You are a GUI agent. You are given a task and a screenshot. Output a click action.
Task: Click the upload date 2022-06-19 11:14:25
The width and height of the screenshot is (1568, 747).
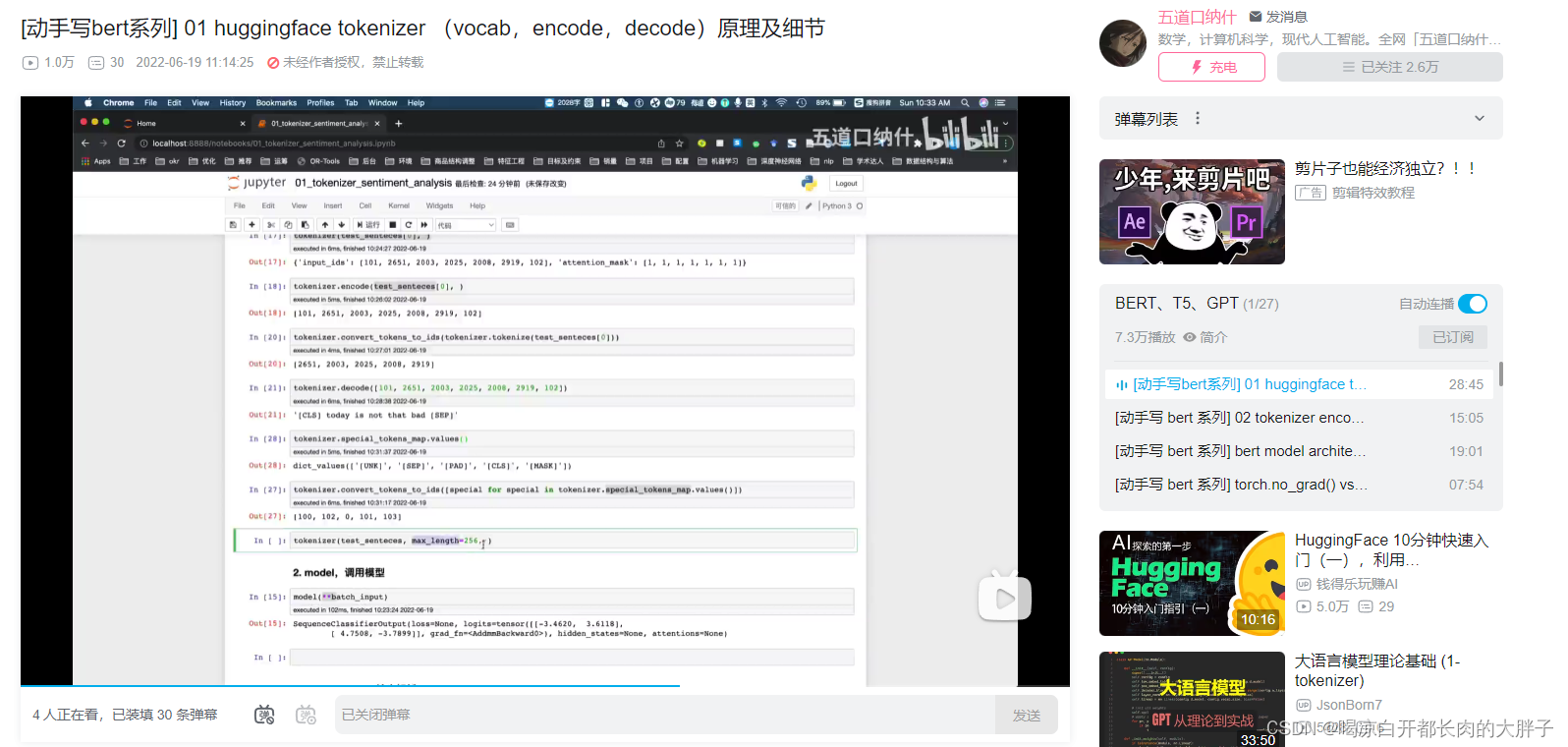pos(195,62)
